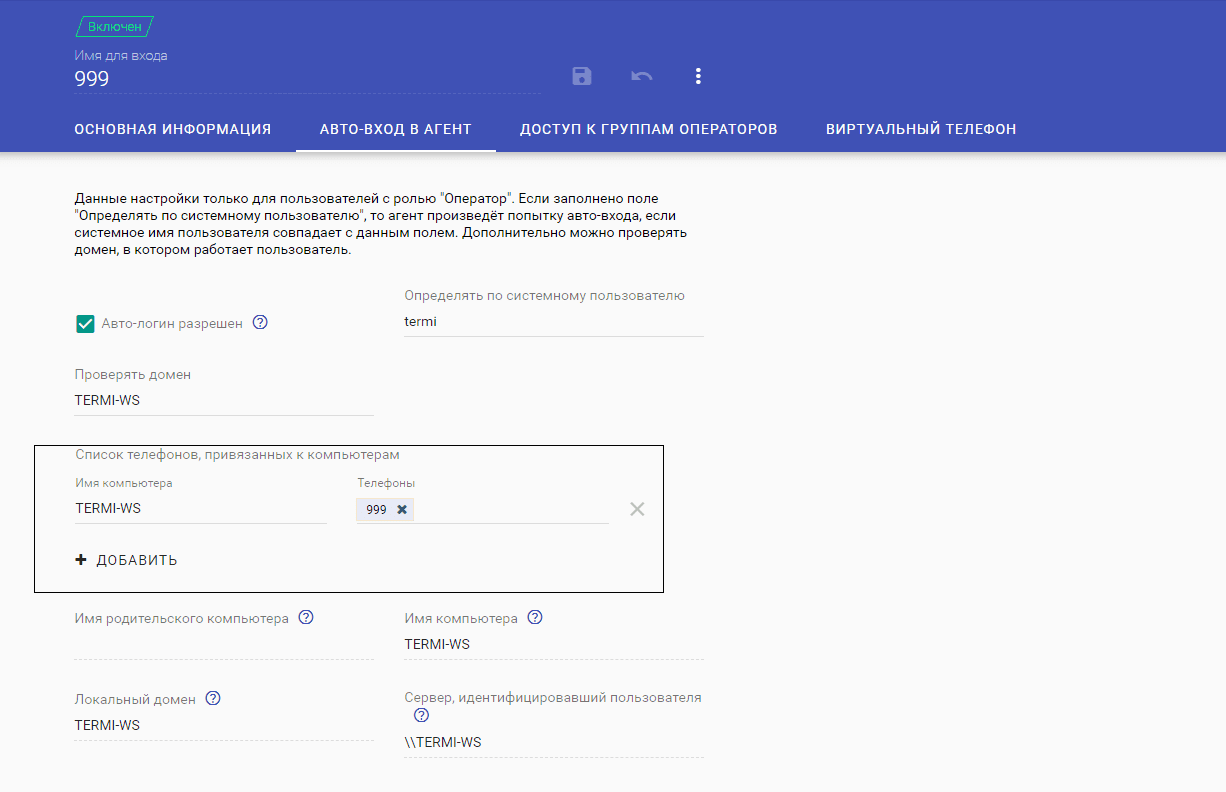Viewport: 1226px width, 792px height.
Task: Click the Имя для входа field 999
Action: pos(308,79)
